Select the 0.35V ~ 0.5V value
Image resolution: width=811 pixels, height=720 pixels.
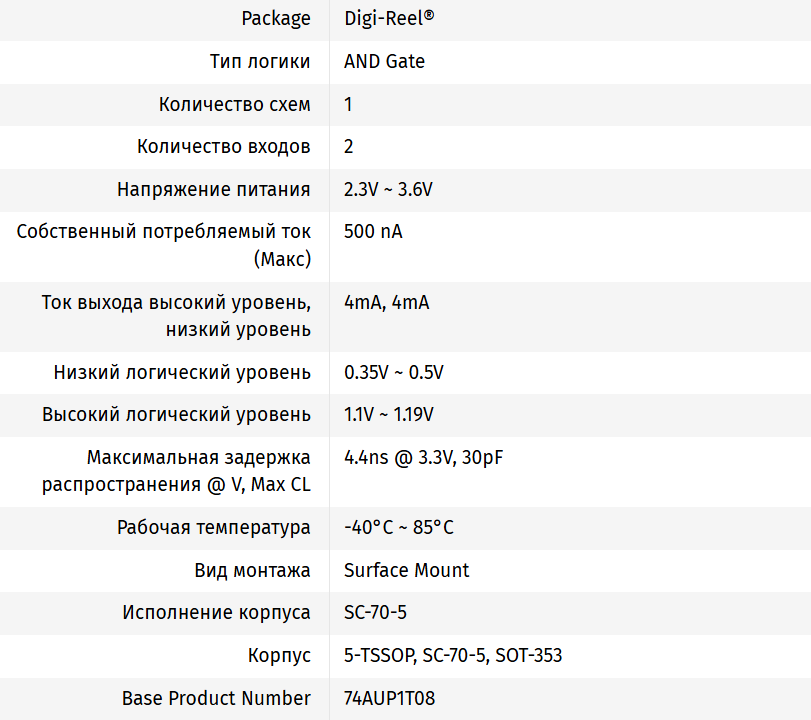pos(393,373)
